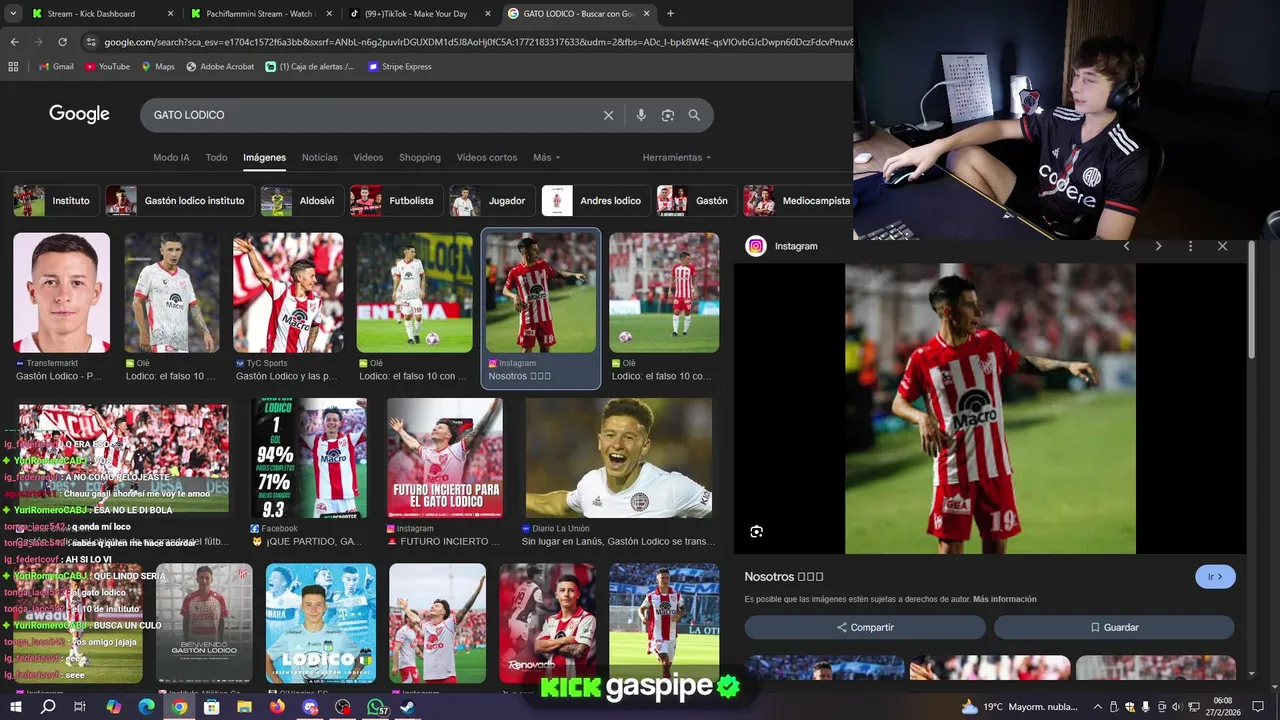Switch to the Shopping tab
This screenshot has width=1280, height=720.
[420, 157]
